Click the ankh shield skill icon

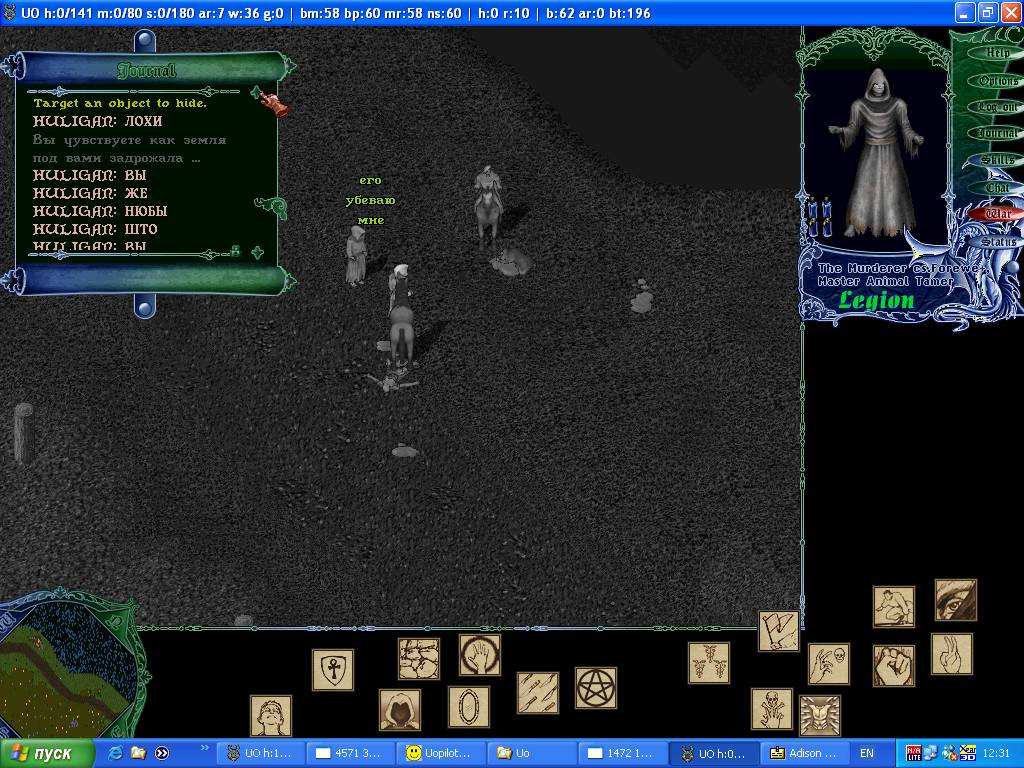(x=332, y=669)
